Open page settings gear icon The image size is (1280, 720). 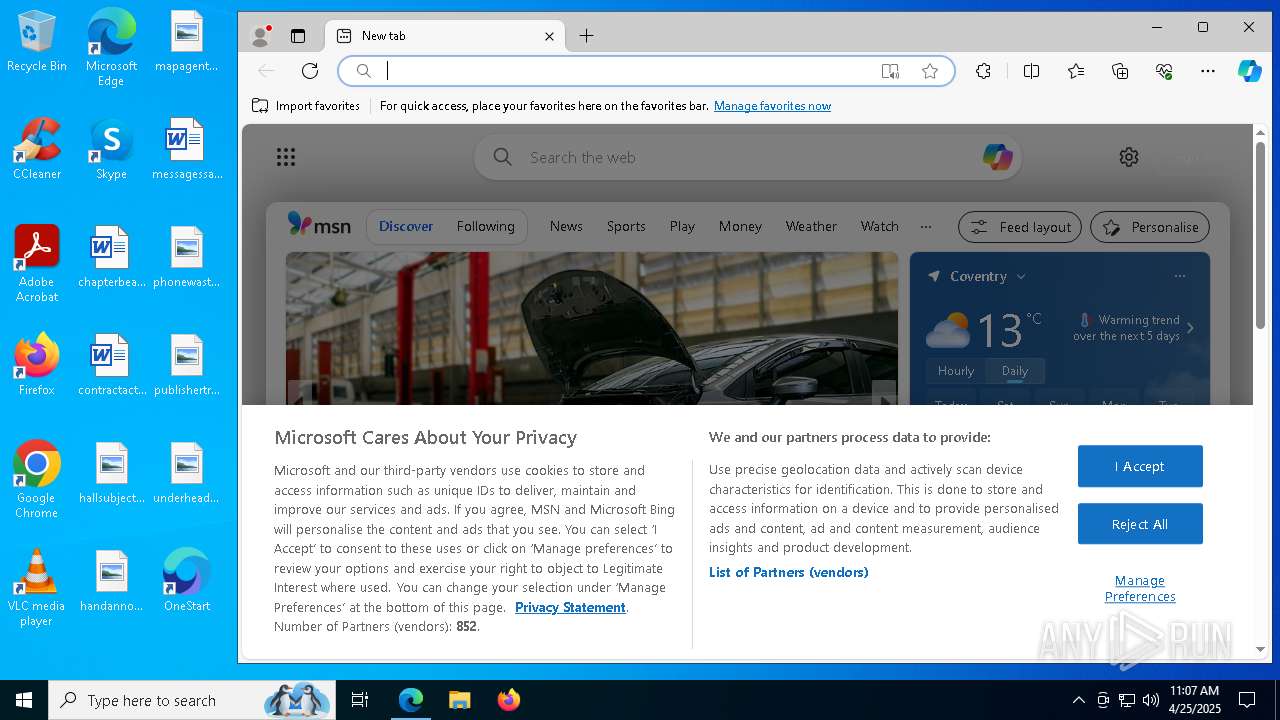(x=1129, y=157)
